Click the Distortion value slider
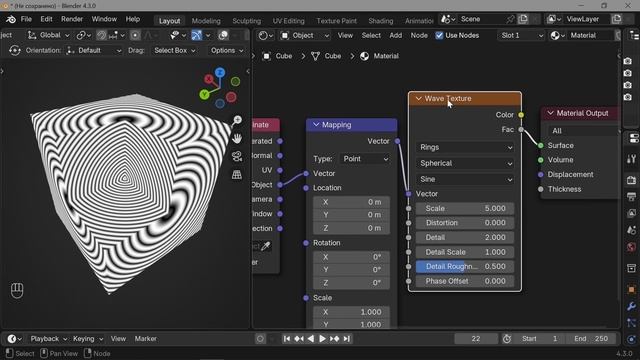 coord(465,223)
